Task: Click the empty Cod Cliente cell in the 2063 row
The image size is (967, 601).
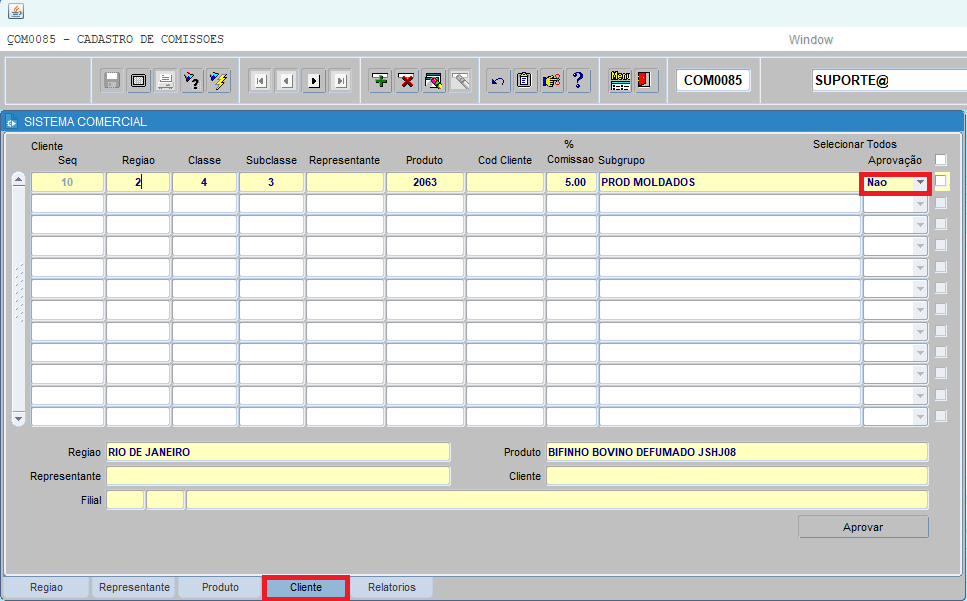Action: [x=505, y=182]
